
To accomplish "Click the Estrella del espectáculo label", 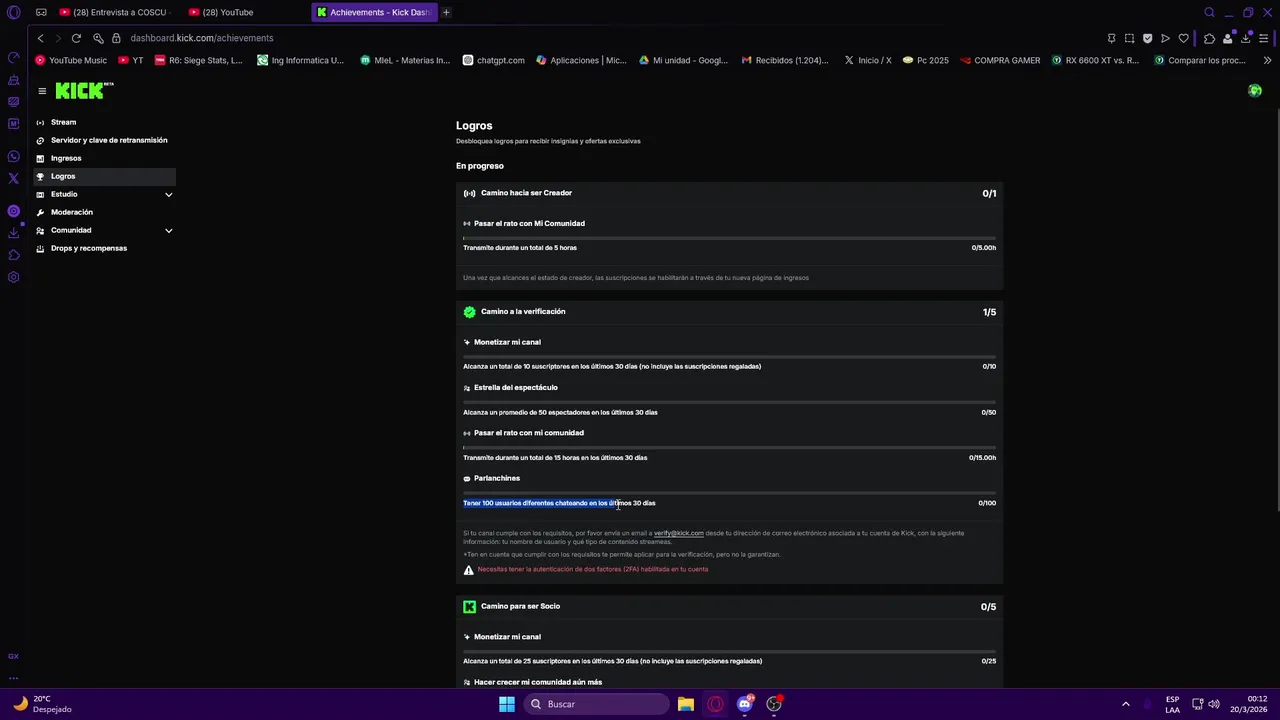I will pyautogui.click(x=516, y=387).
